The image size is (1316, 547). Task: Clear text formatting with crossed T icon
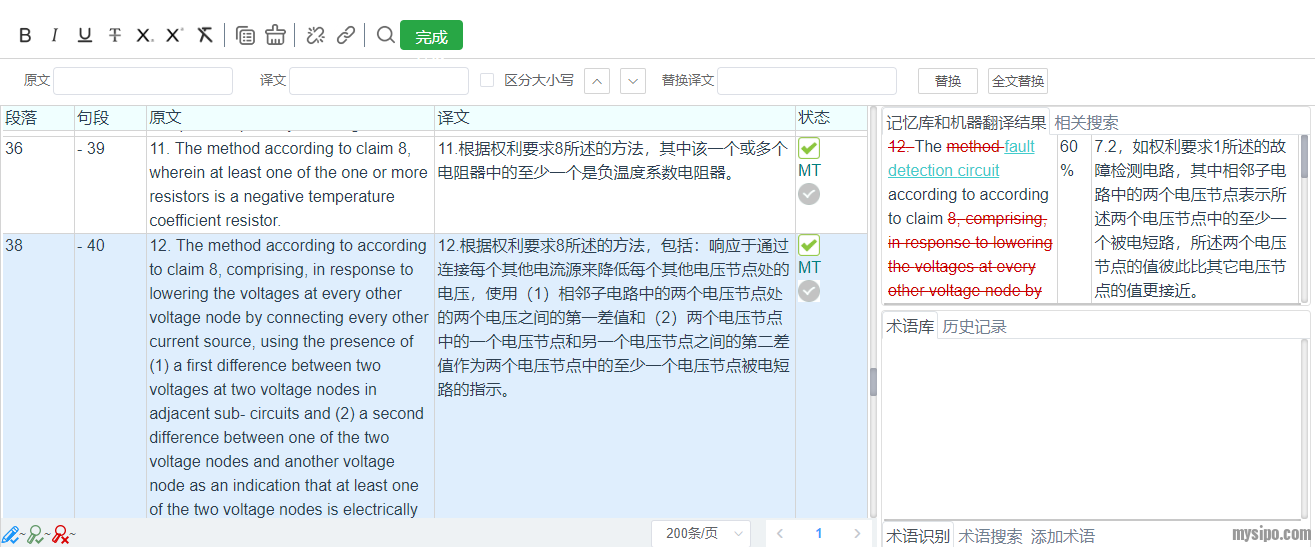click(205, 36)
